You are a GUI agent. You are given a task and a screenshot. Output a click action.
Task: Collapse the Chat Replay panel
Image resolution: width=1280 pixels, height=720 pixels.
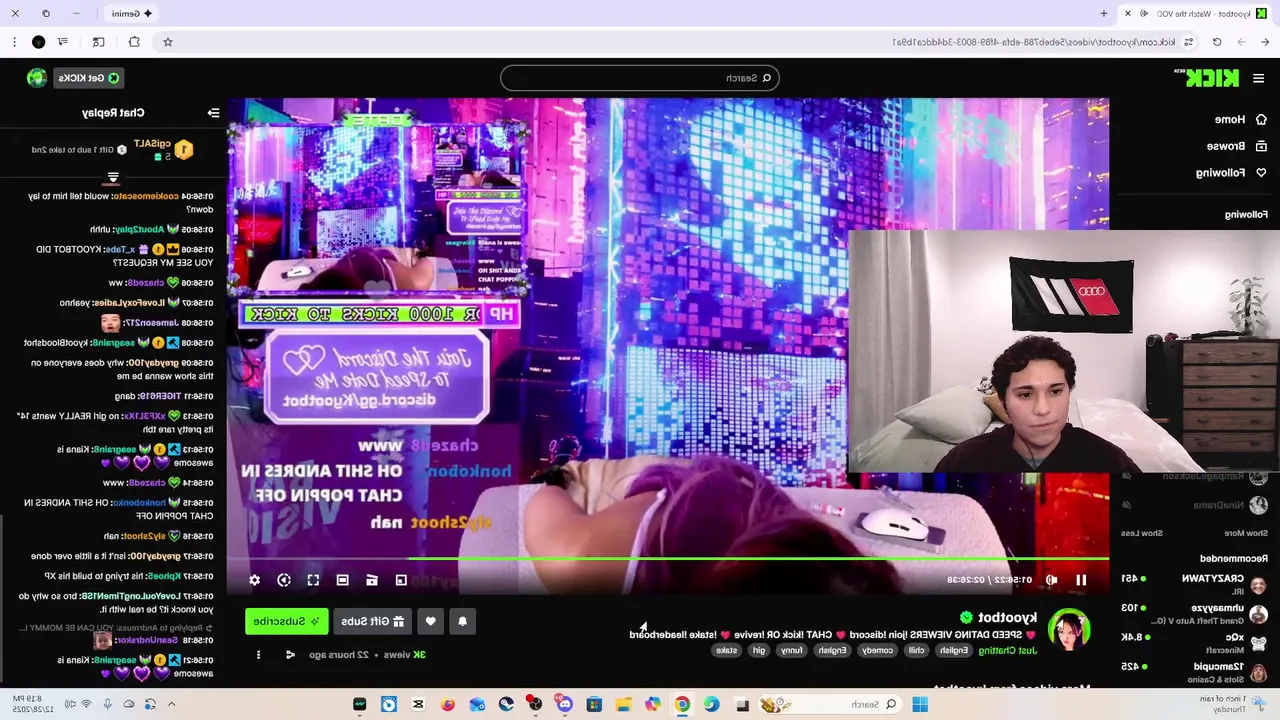tap(213, 113)
